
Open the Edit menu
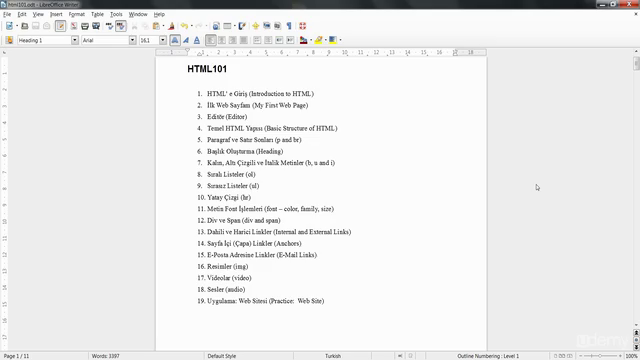click(x=22, y=14)
